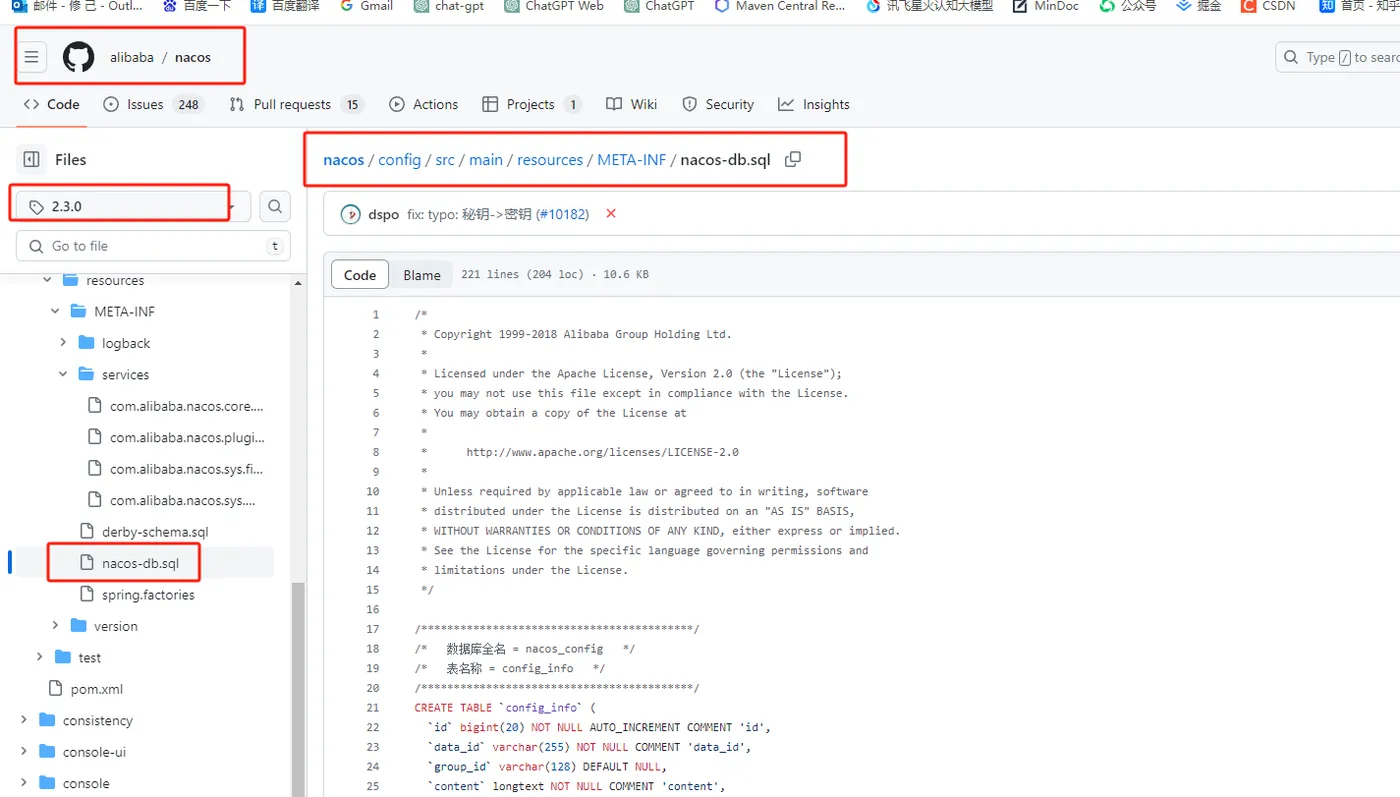Collapse the META-INF folder chevron
The image size is (1400, 797).
(55, 311)
